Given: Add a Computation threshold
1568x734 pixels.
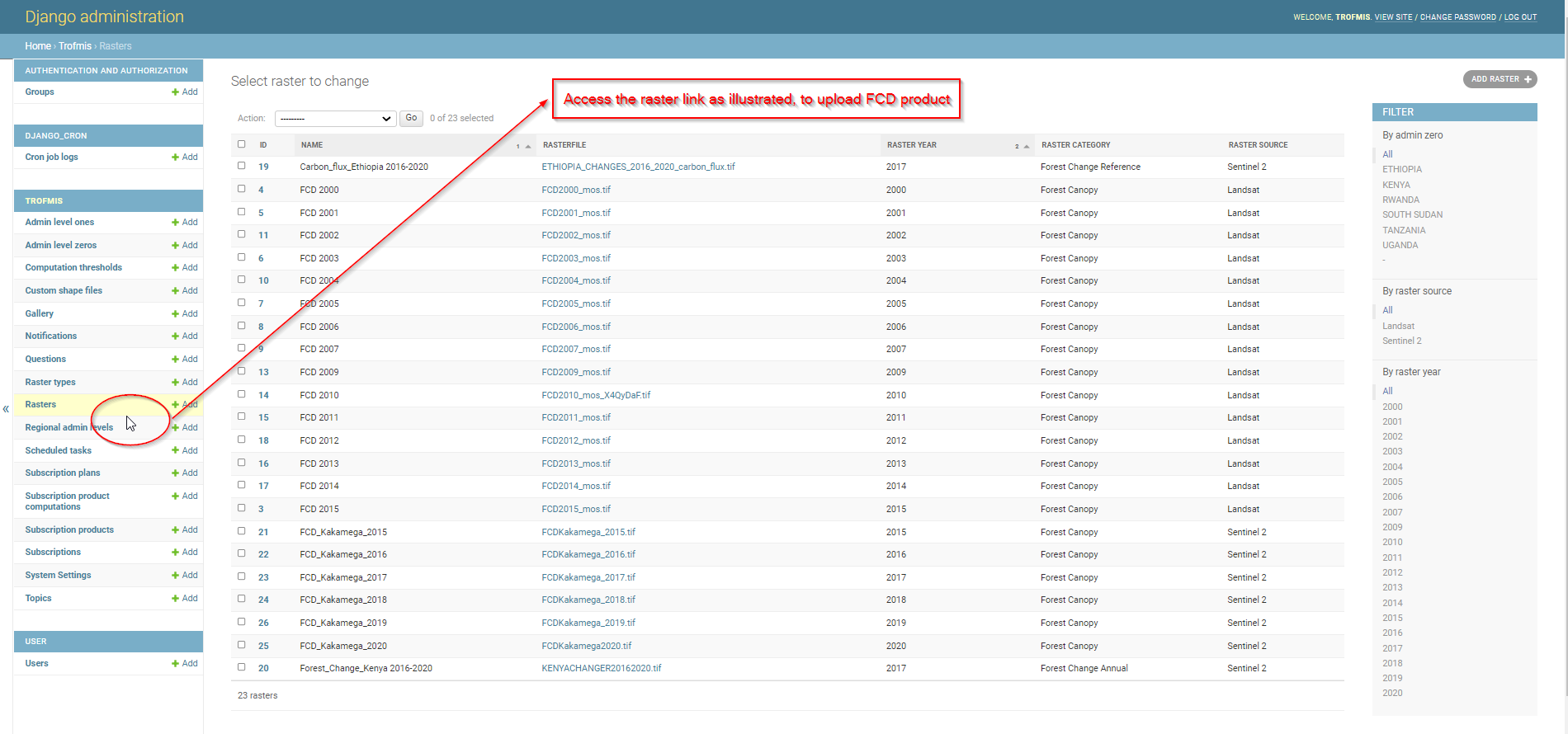Looking at the screenshot, I should [185, 267].
